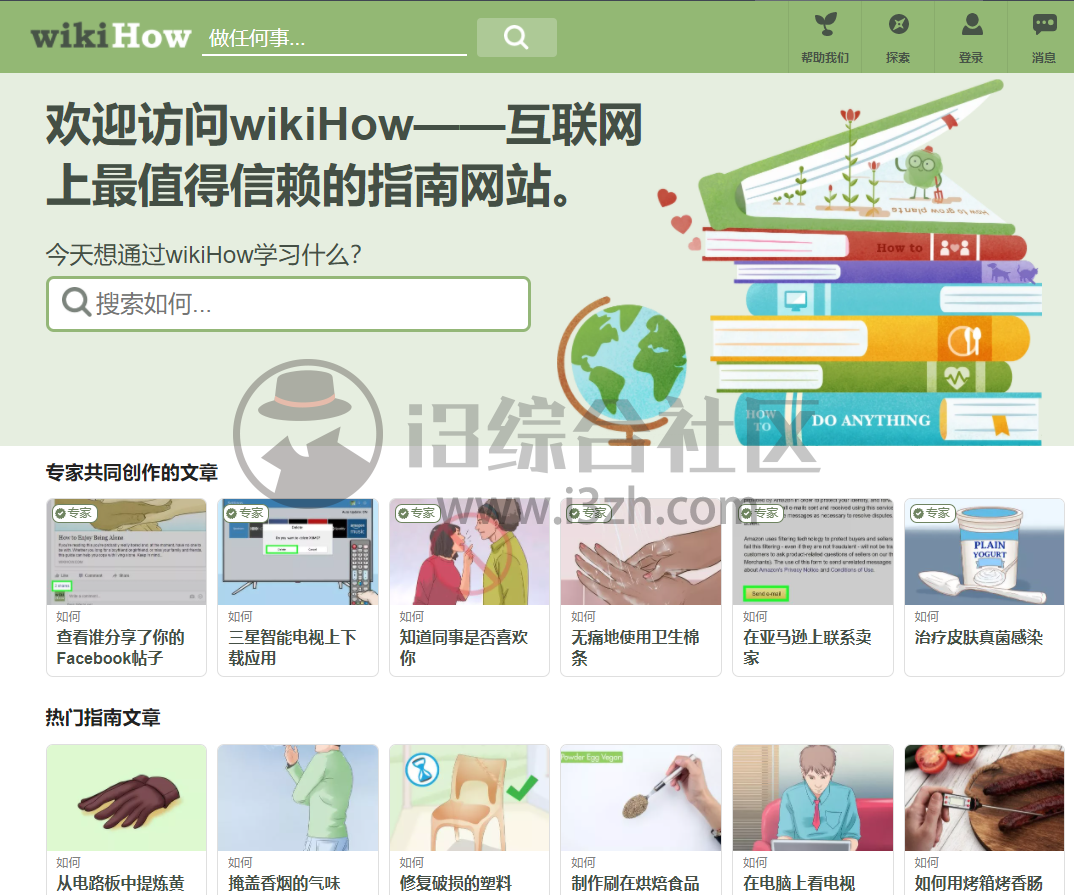
Task: Click the 专家 badge on the Facebook article
Action: [x=75, y=513]
